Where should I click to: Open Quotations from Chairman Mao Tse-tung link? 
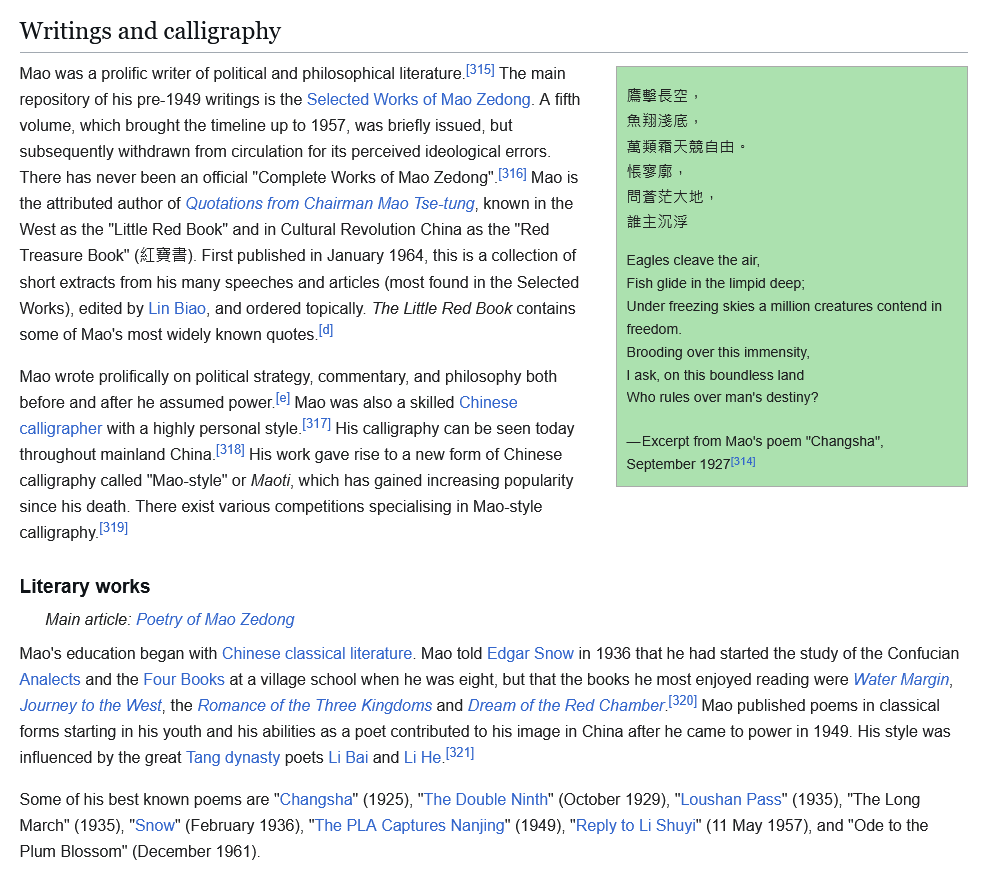click(x=330, y=204)
